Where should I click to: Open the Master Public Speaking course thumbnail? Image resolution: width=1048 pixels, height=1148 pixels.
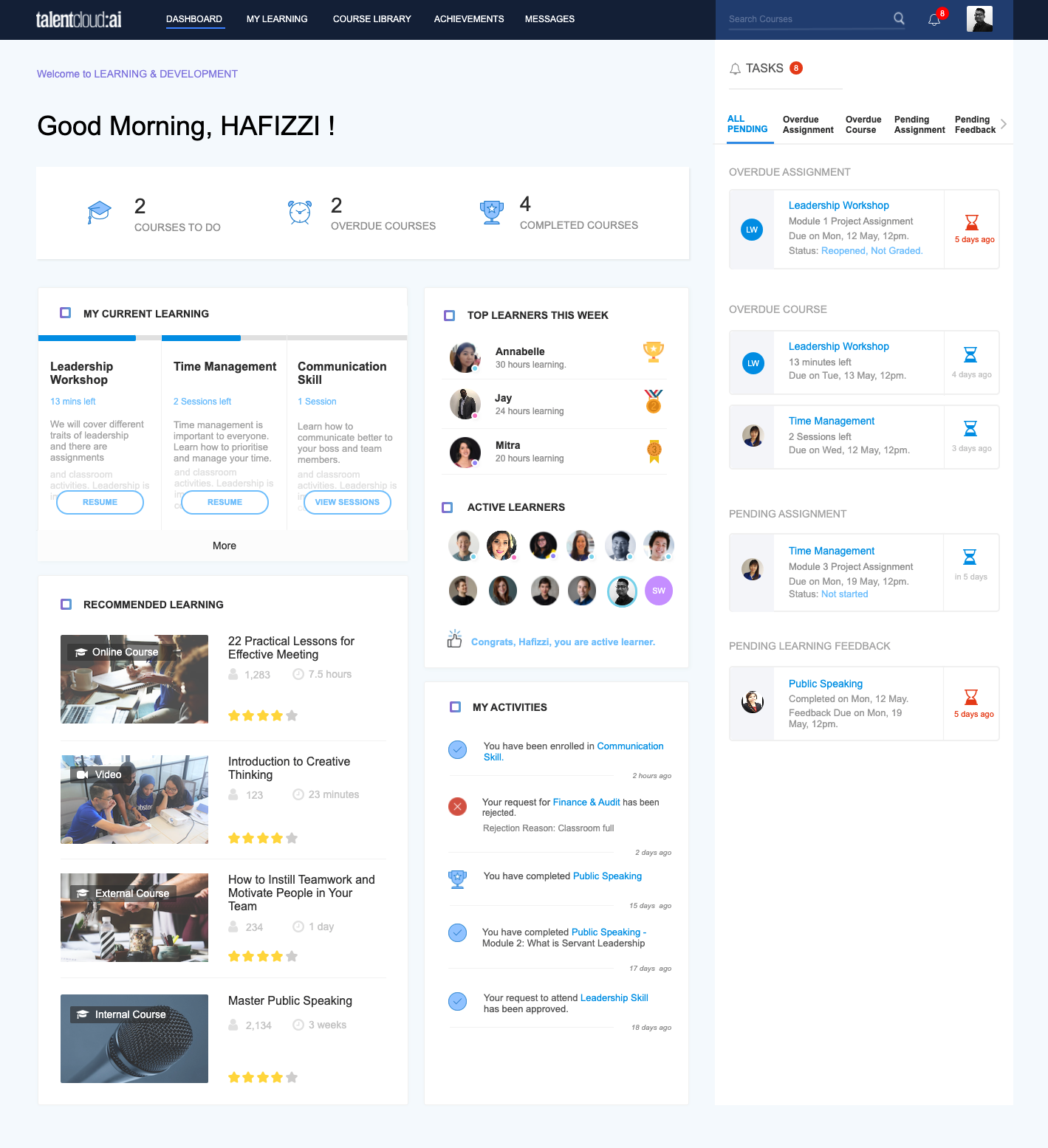134,1039
